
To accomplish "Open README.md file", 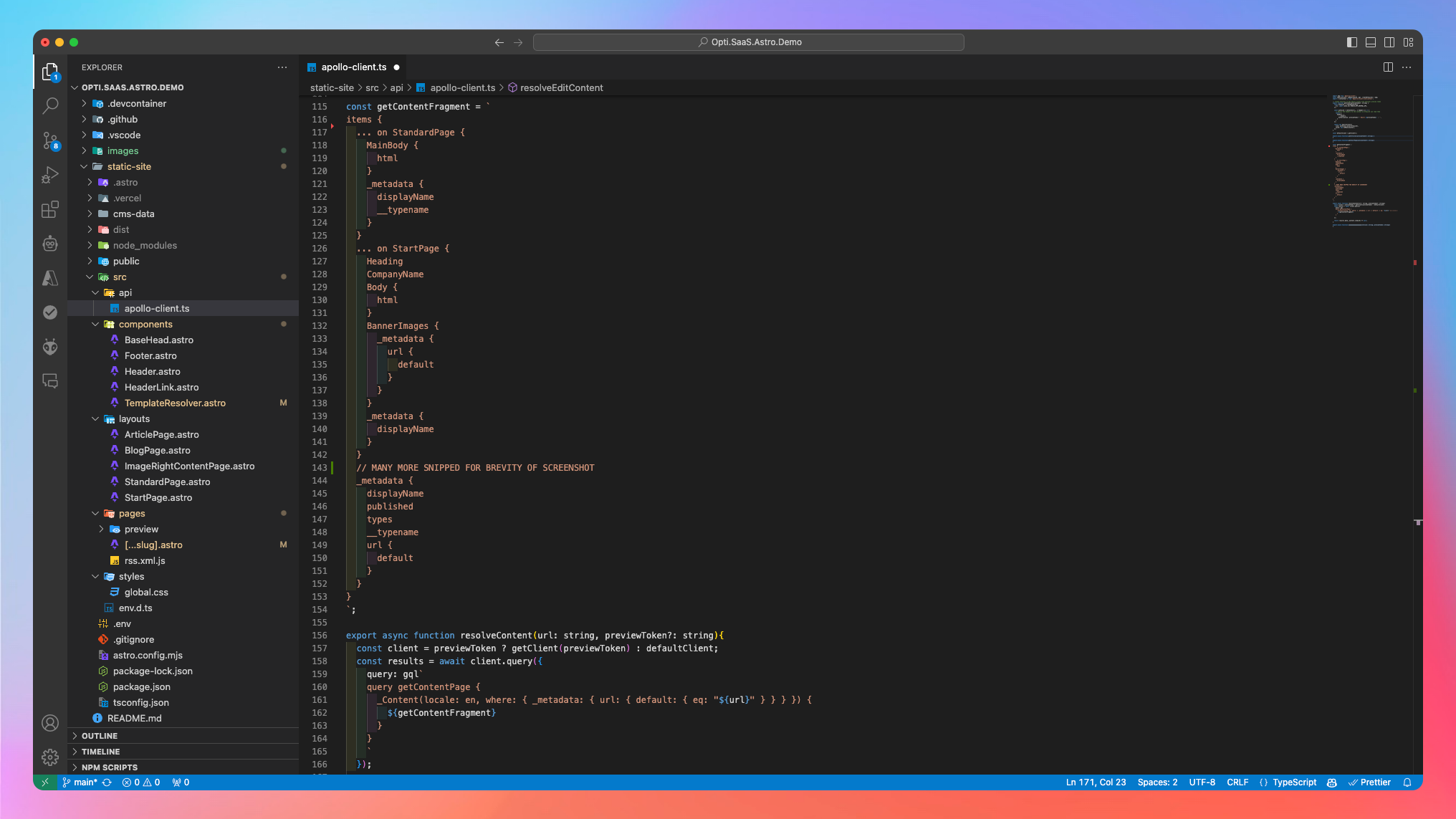I will tap(134, 718).
